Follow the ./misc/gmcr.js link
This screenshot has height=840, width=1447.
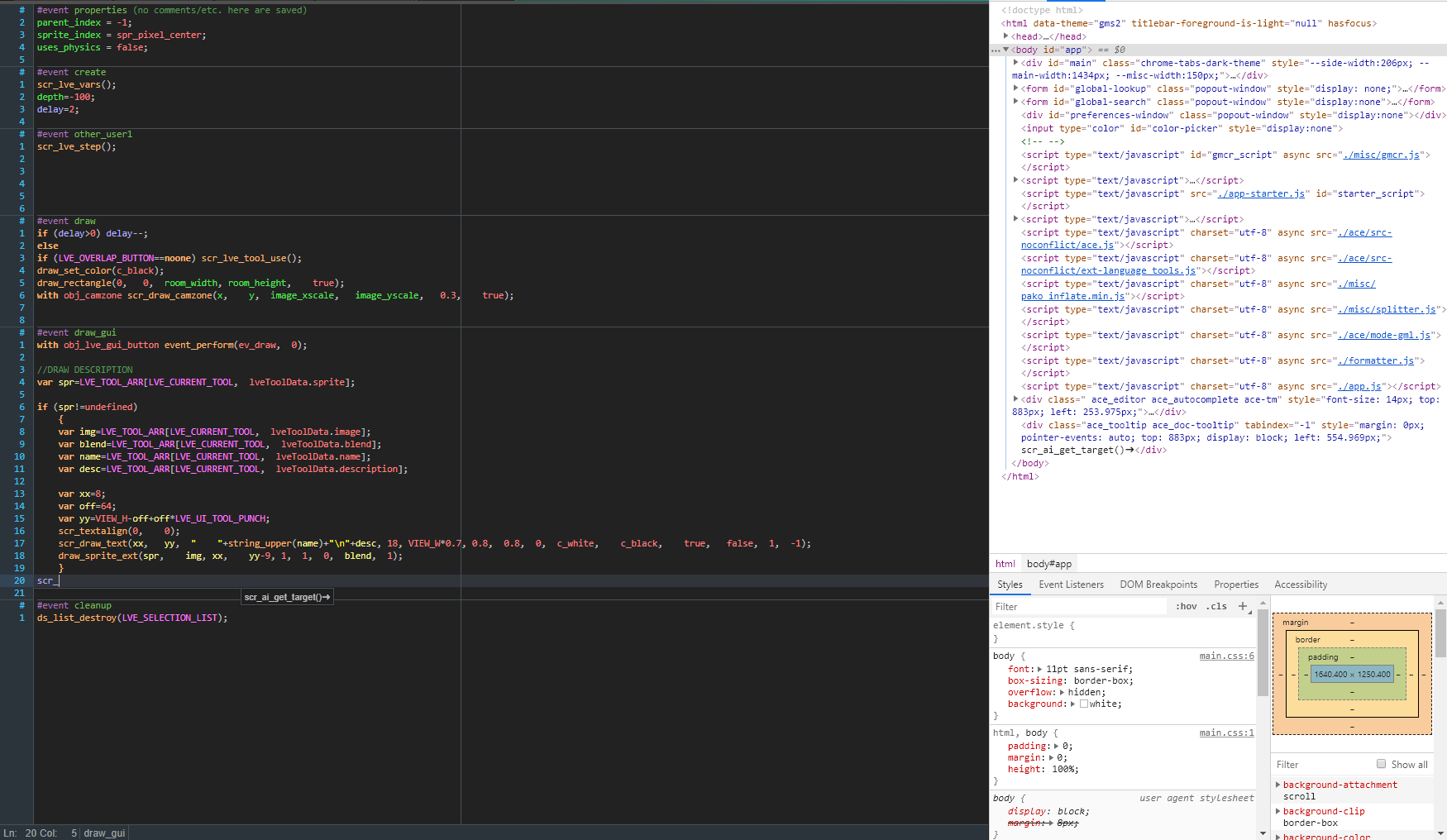pyautogui.click(x=1381, y=155)
